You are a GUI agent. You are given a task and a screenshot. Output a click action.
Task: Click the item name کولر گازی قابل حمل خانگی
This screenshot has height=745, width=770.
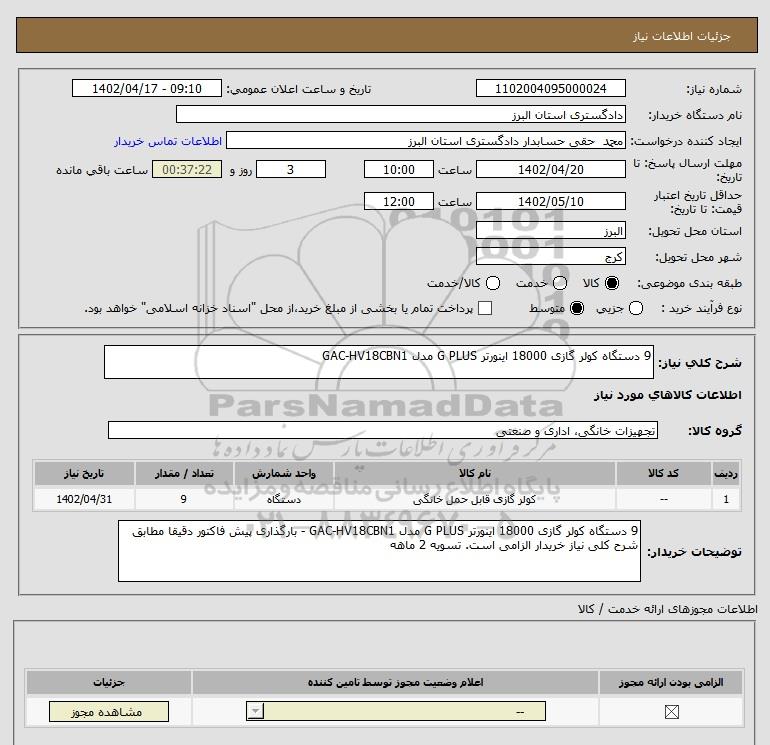[474, 499]
